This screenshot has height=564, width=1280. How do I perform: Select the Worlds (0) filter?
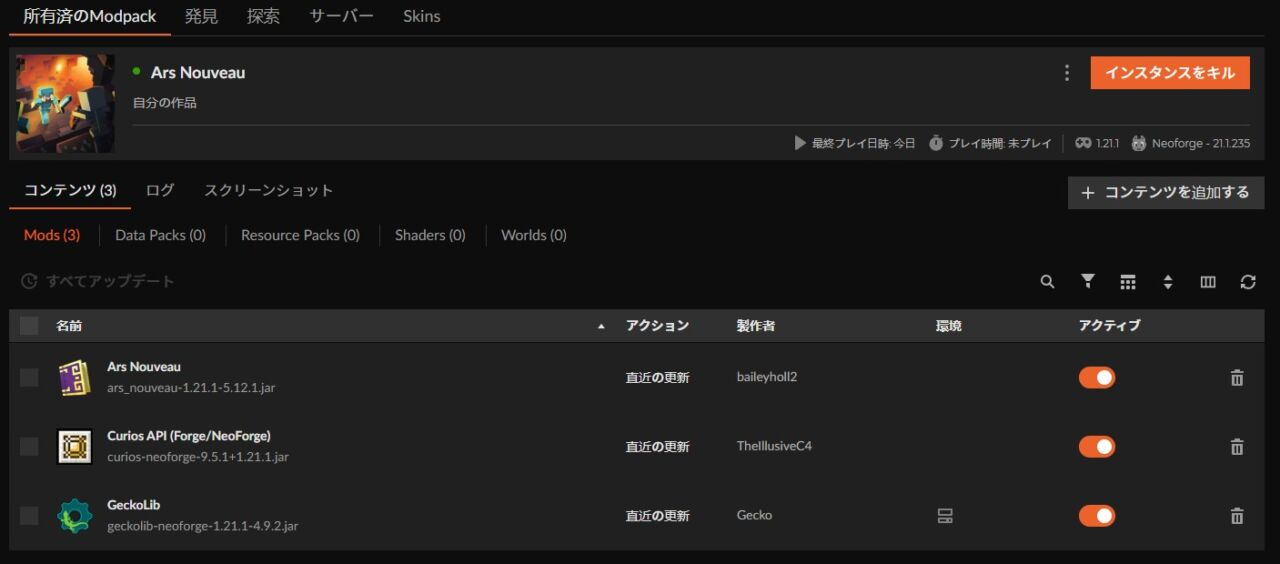(533, 235)
